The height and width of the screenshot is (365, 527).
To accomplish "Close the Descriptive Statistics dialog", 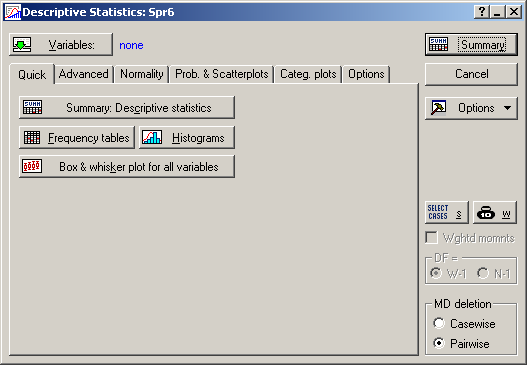I will 514,12.
